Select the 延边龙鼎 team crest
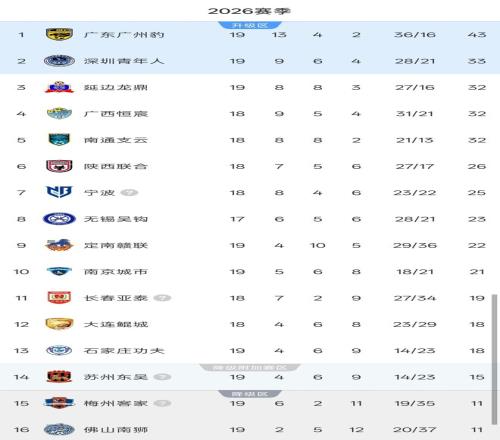The image size is (500, 440). tap(59, 87)
